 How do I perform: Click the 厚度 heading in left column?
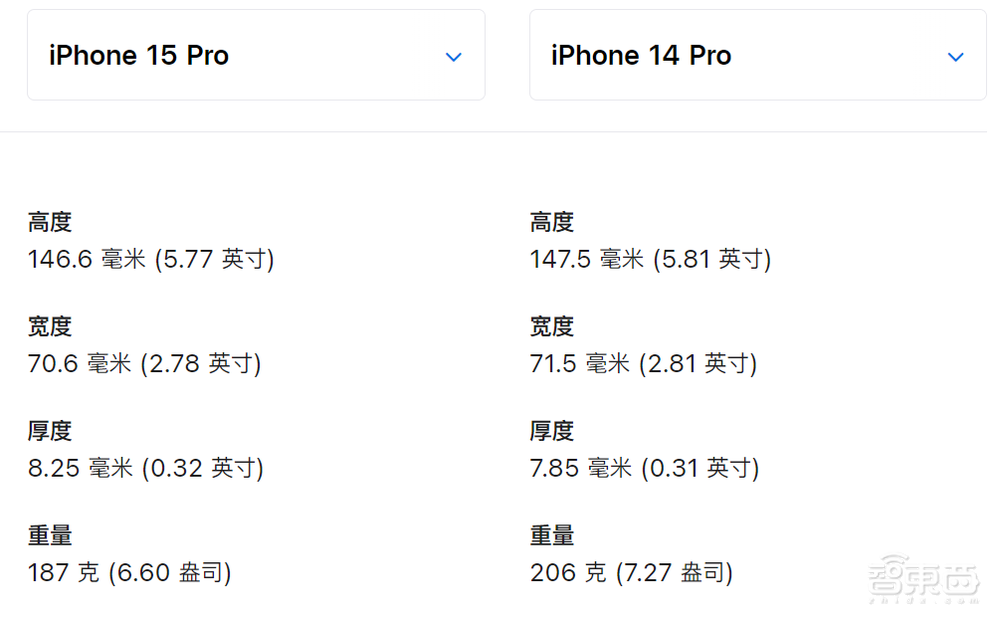tap(49, 430)
